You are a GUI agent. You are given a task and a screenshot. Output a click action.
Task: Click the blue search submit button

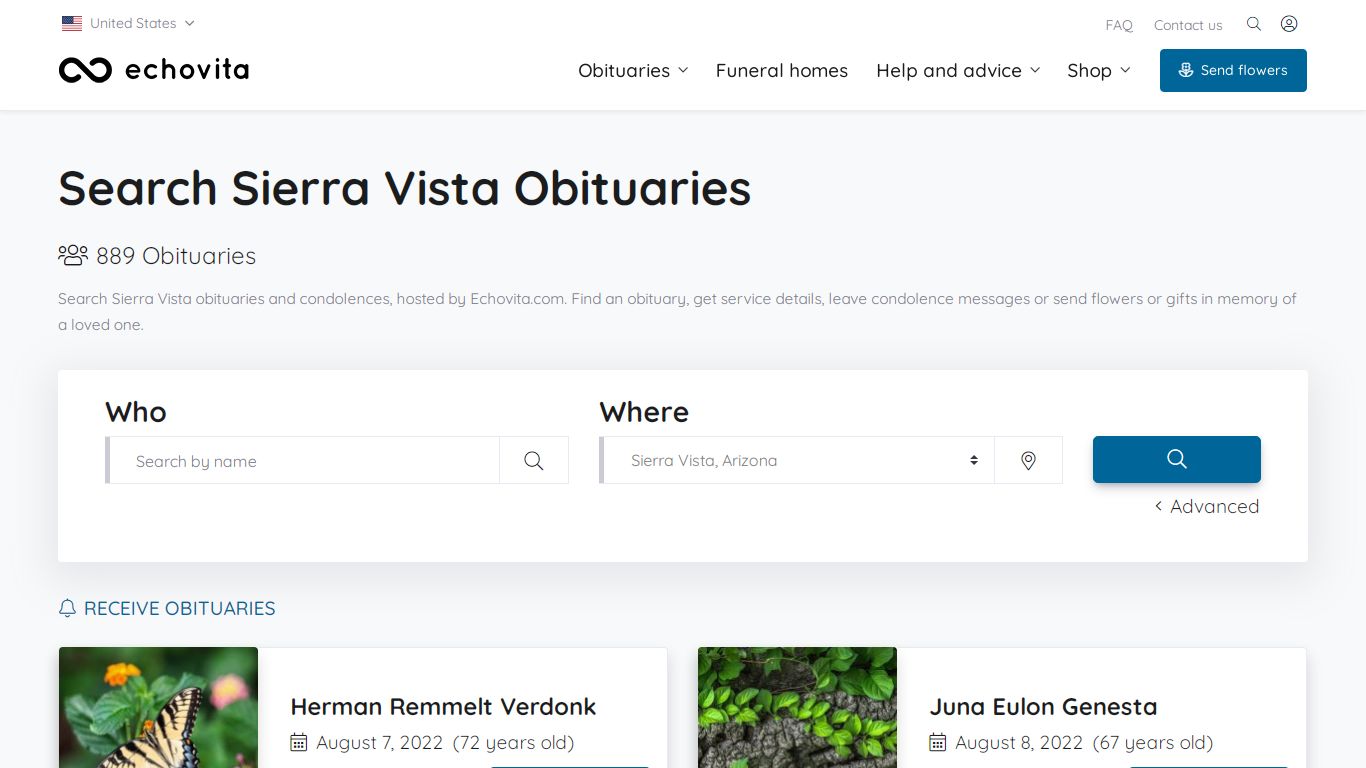tap(1177, 459)
